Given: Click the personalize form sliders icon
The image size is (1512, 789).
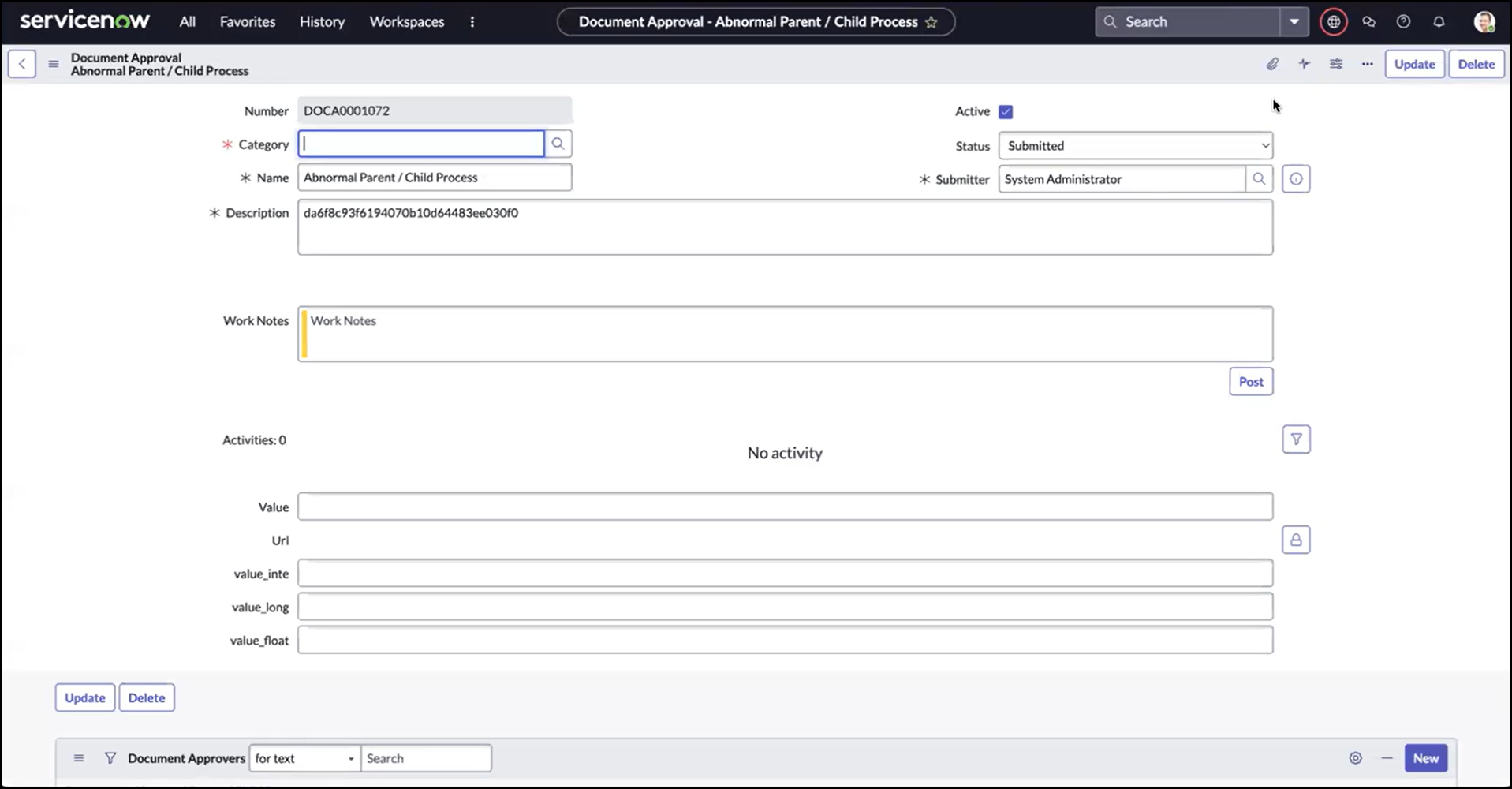Looking at the screenshot, I should pos(1336,64).
